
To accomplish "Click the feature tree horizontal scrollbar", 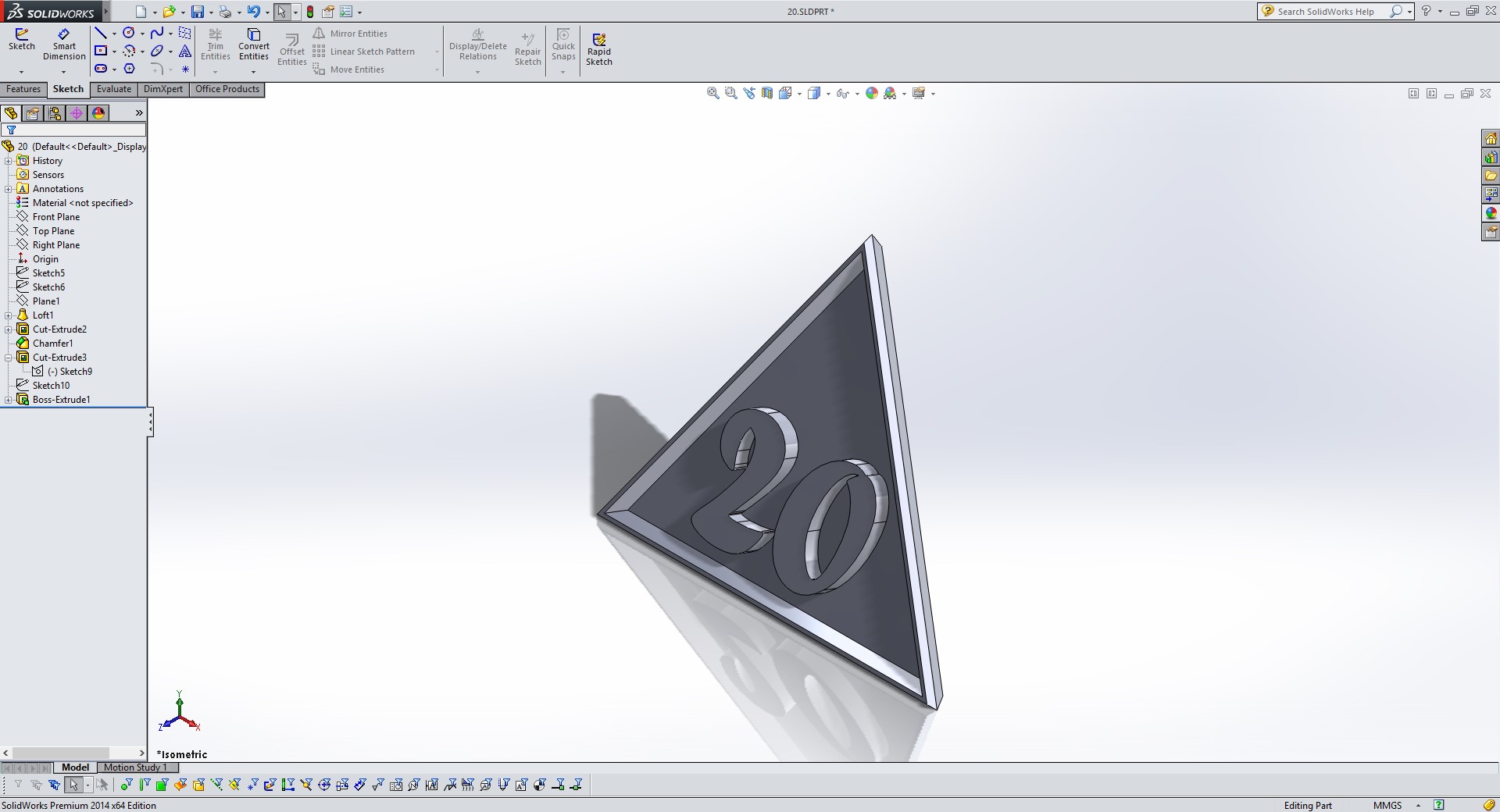I will point(73,753).
